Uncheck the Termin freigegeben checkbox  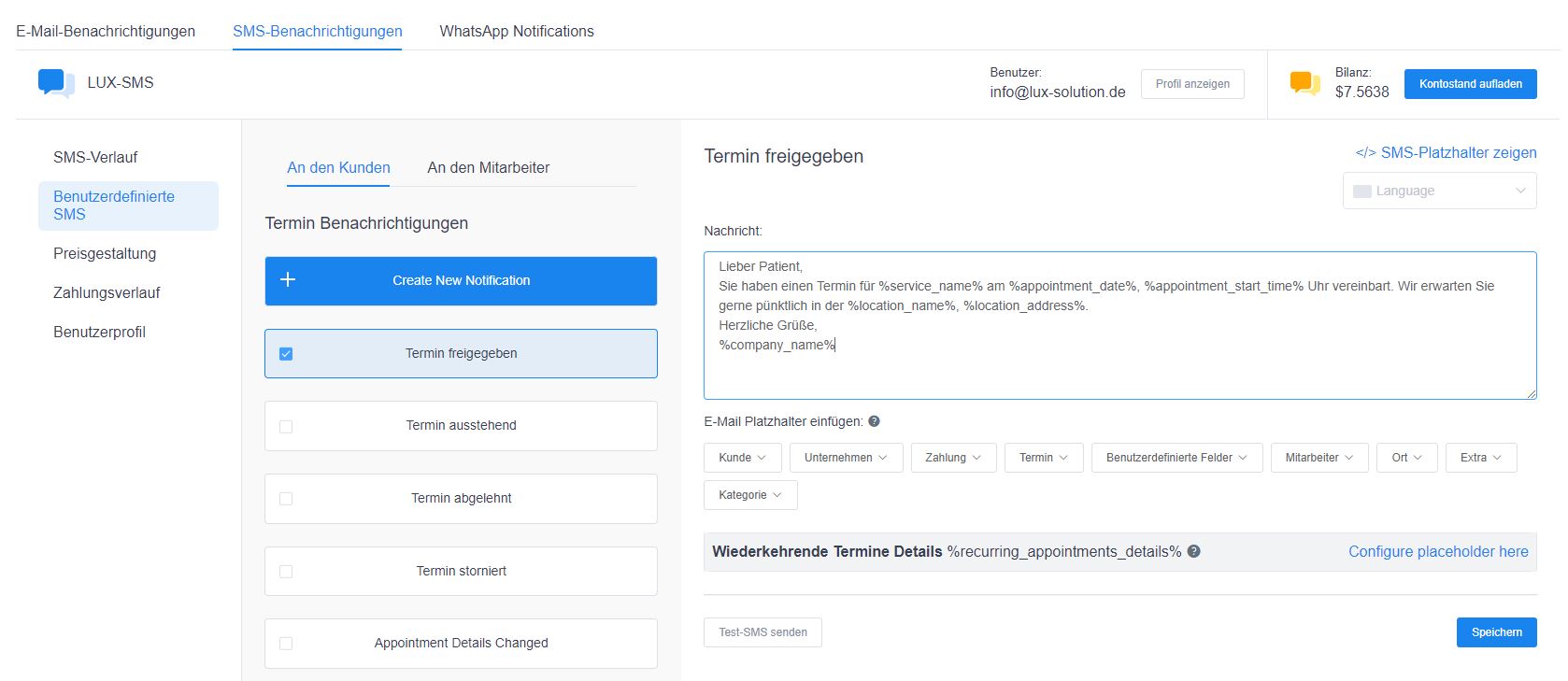coord(286,354)
